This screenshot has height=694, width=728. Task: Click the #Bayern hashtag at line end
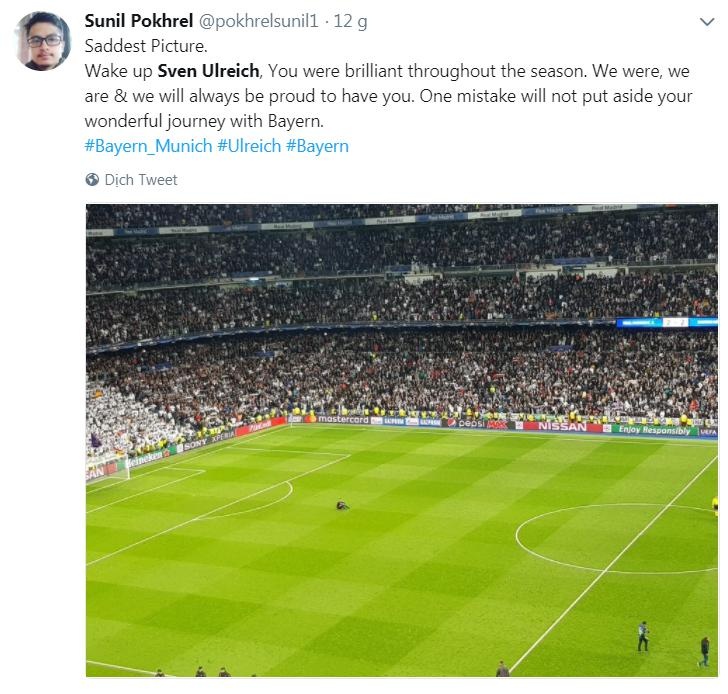pos(317,146)
